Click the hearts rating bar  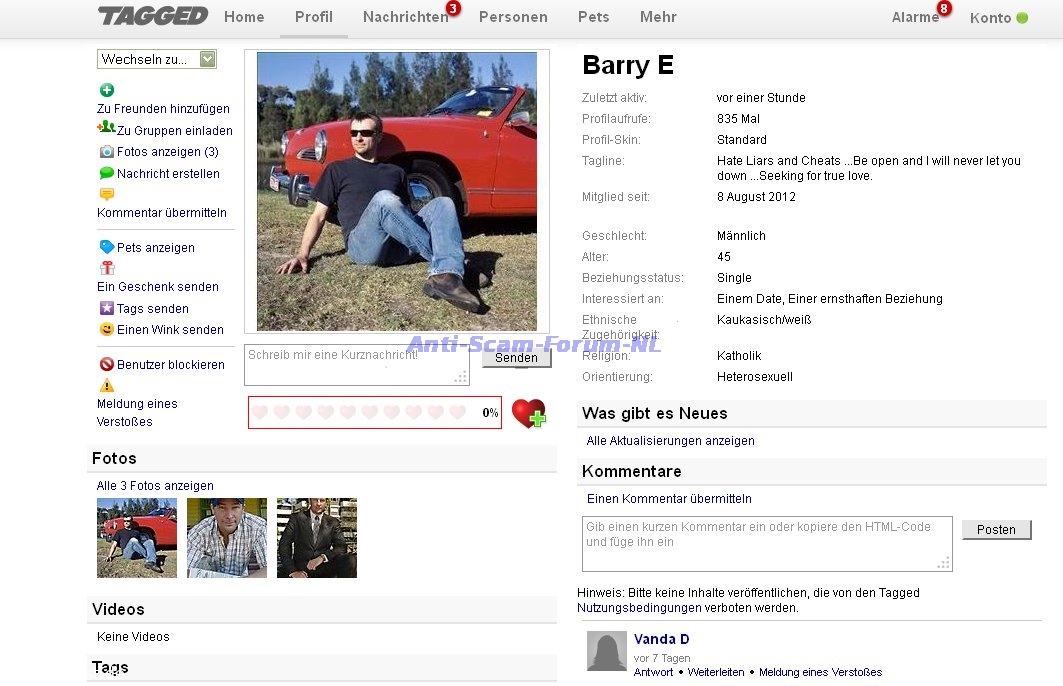[361, 412]
